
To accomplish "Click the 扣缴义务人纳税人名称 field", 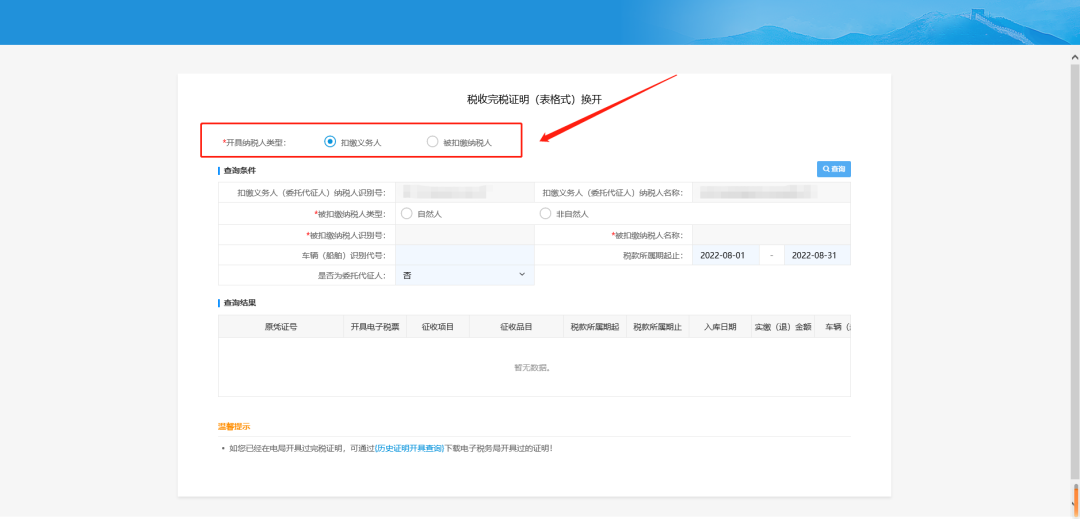I will [771, 193].
